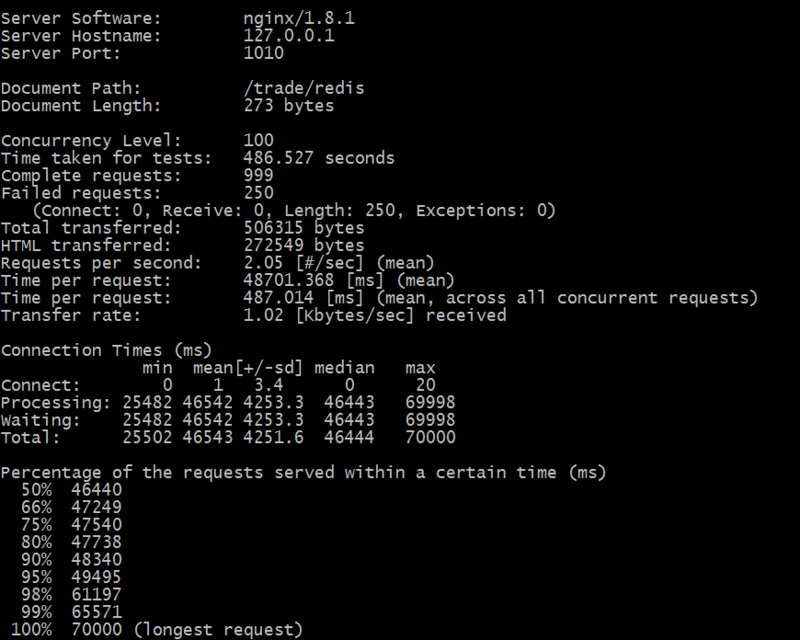The height and width of the screenshot is (640, 800).
Task: Click the 99% percentile value 65571
Action: (x=96, y=612)
